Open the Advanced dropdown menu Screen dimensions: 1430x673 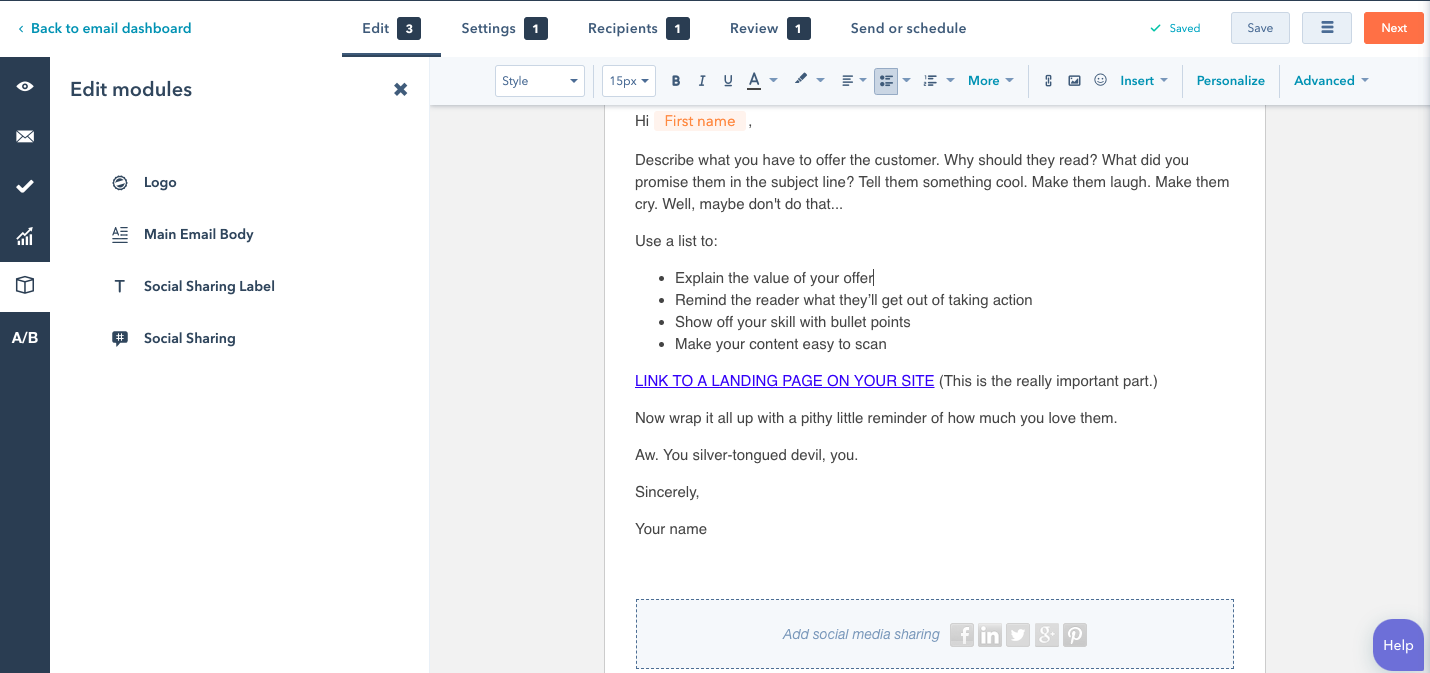point(1331,81)
